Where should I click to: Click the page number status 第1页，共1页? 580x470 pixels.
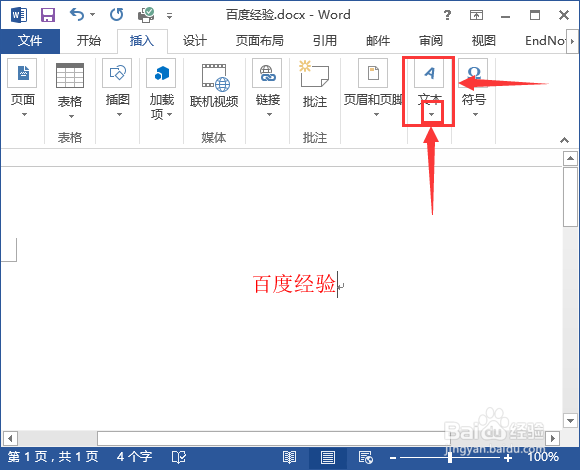pyautogui.click(x=53, y=457)
